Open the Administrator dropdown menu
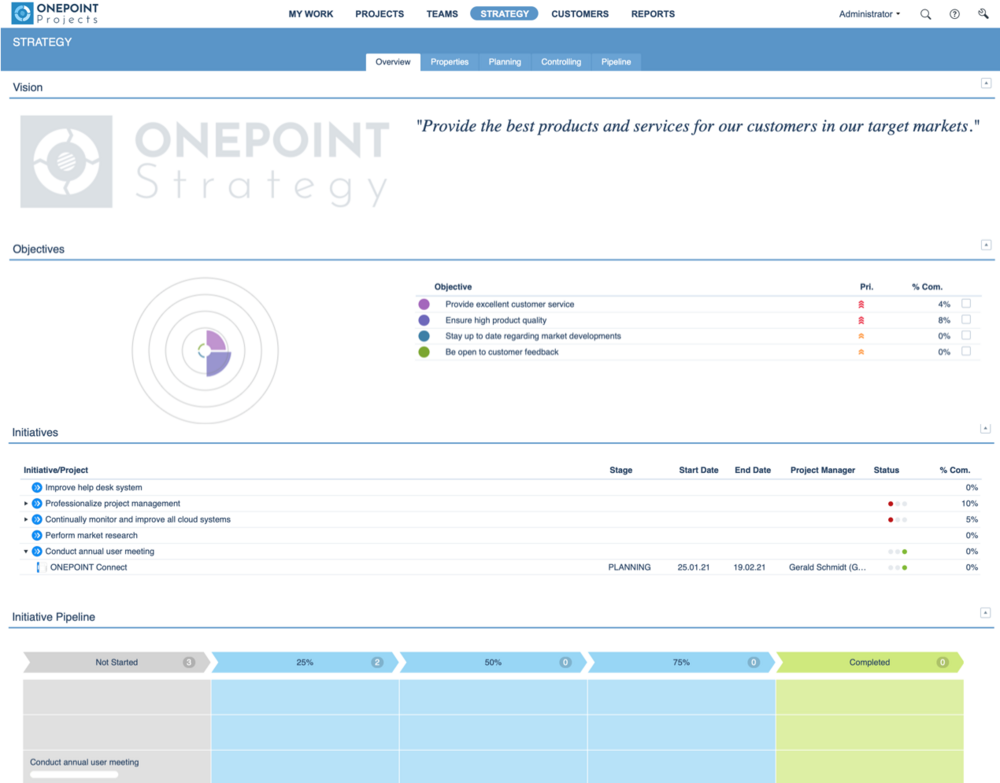Screen dimensions: 1000x783 click(x=869, y=14)
